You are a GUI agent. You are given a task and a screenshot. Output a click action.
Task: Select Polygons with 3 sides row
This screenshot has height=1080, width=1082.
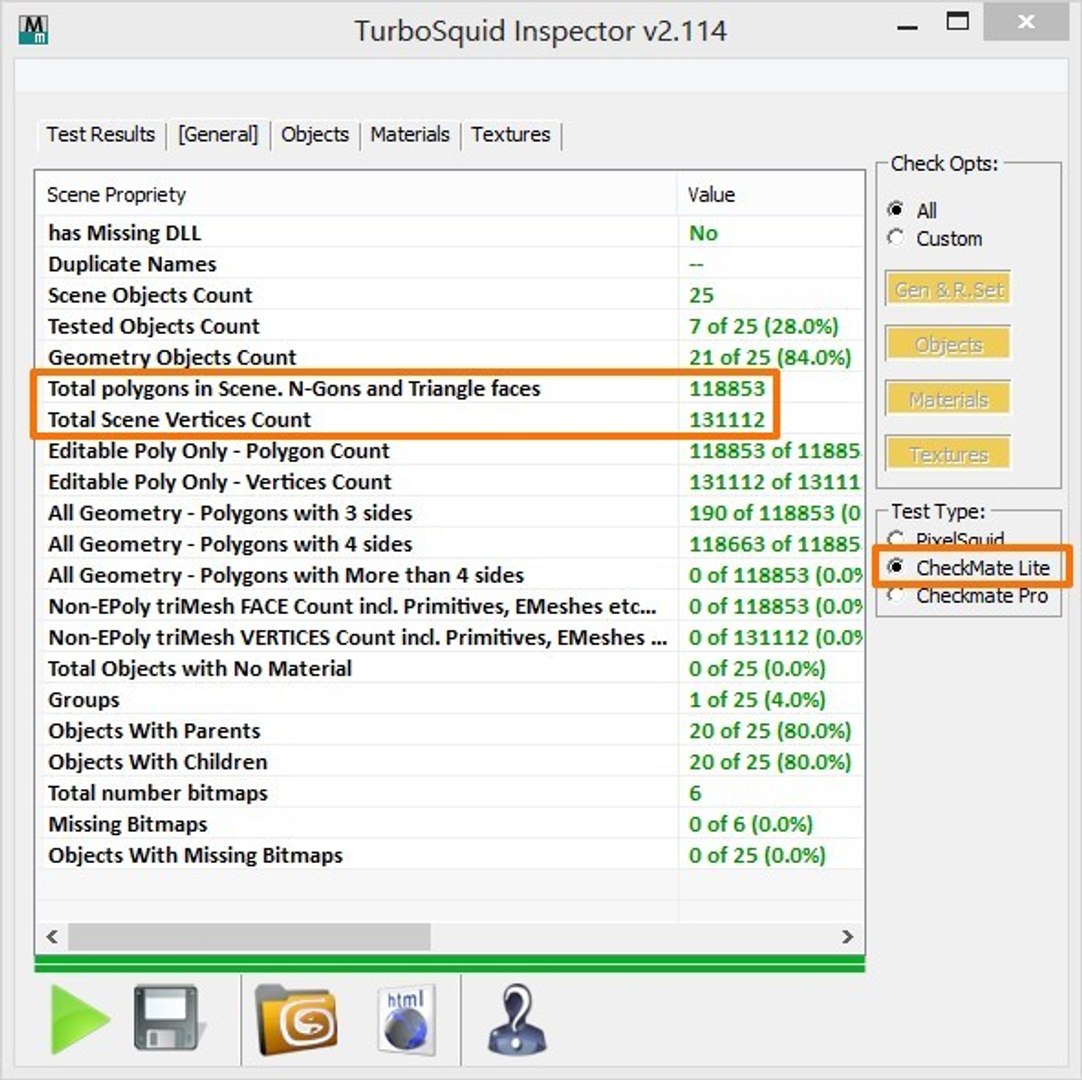point(449,513)
